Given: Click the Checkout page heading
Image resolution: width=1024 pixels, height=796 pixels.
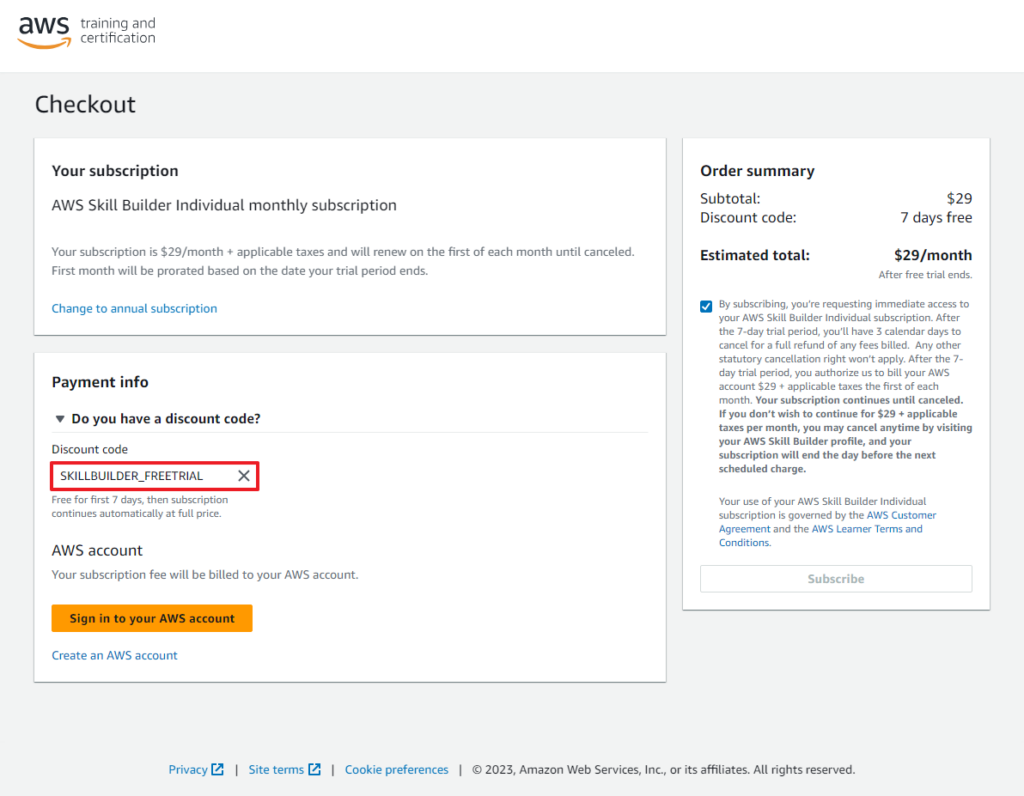Looking at the screenshot, I should click(85, 104).
